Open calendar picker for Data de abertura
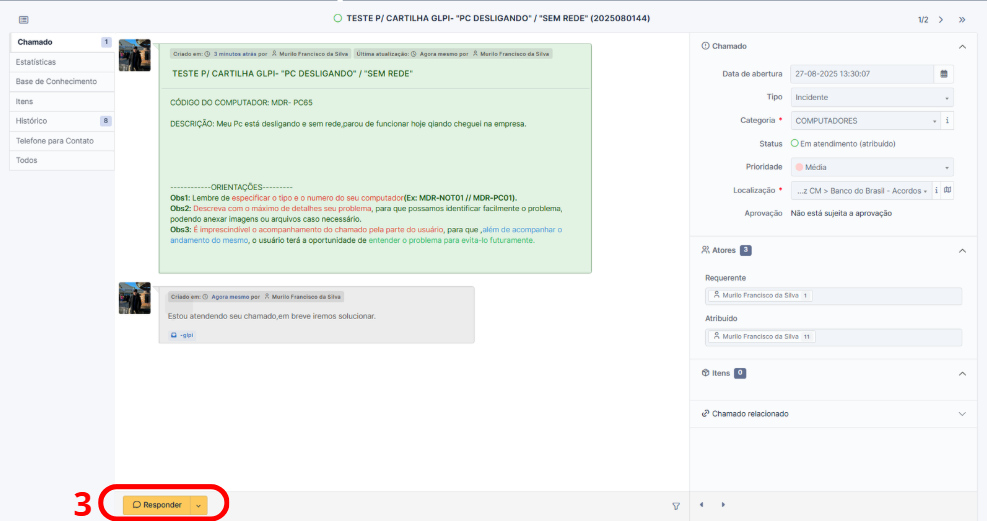Screen dimensions: 987x521 point(944,74)
